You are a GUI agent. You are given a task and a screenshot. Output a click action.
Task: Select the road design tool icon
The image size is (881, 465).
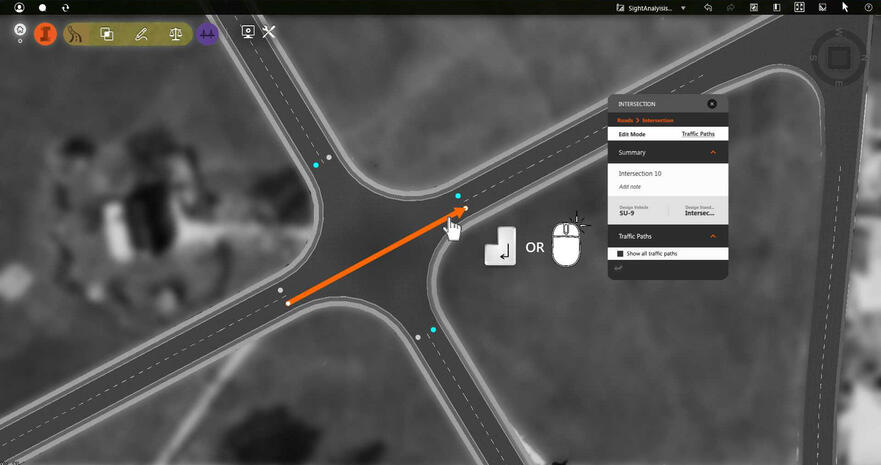click(x=77, y=33)
